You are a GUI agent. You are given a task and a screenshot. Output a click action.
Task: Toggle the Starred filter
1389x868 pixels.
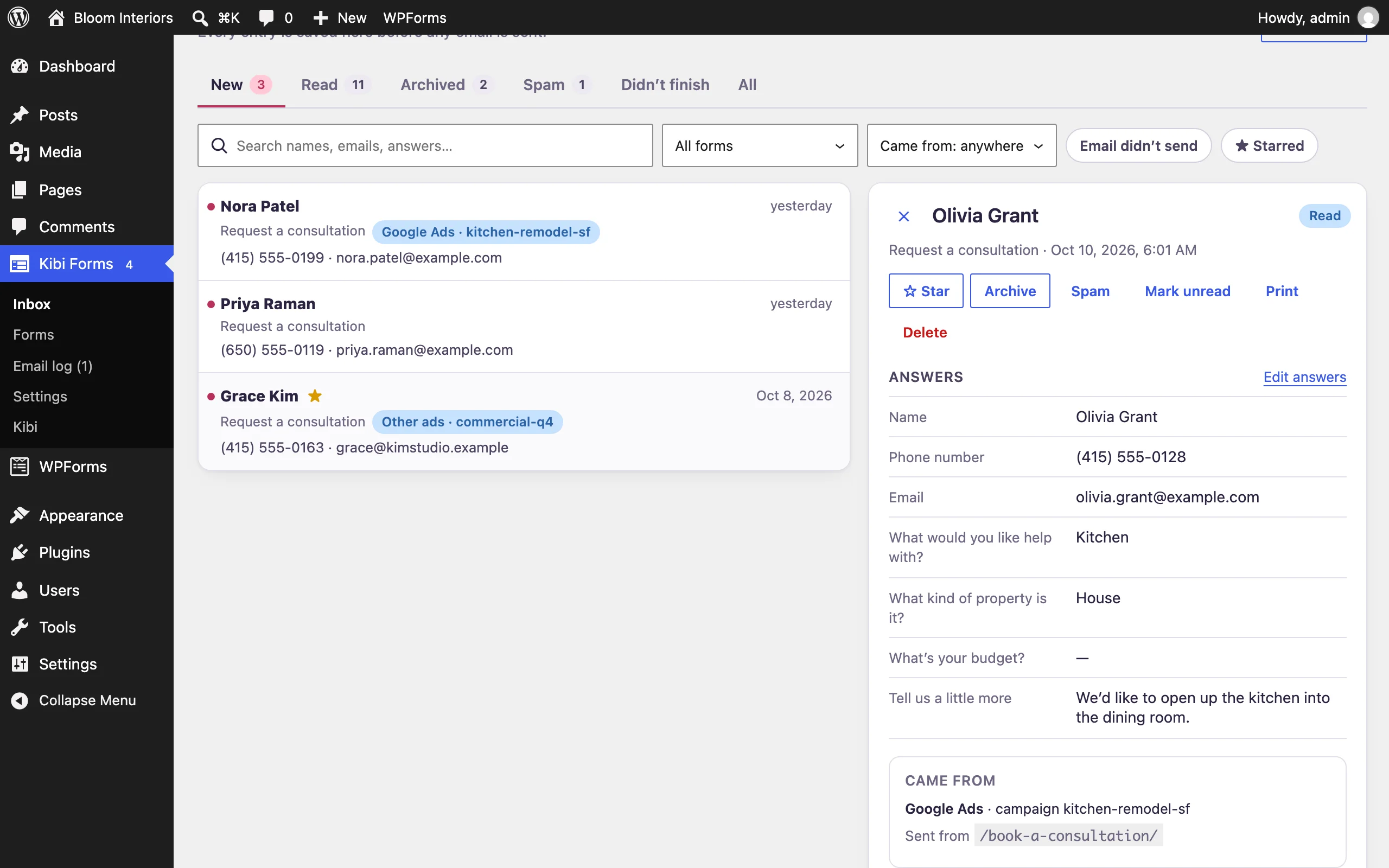pos(1269,146)
